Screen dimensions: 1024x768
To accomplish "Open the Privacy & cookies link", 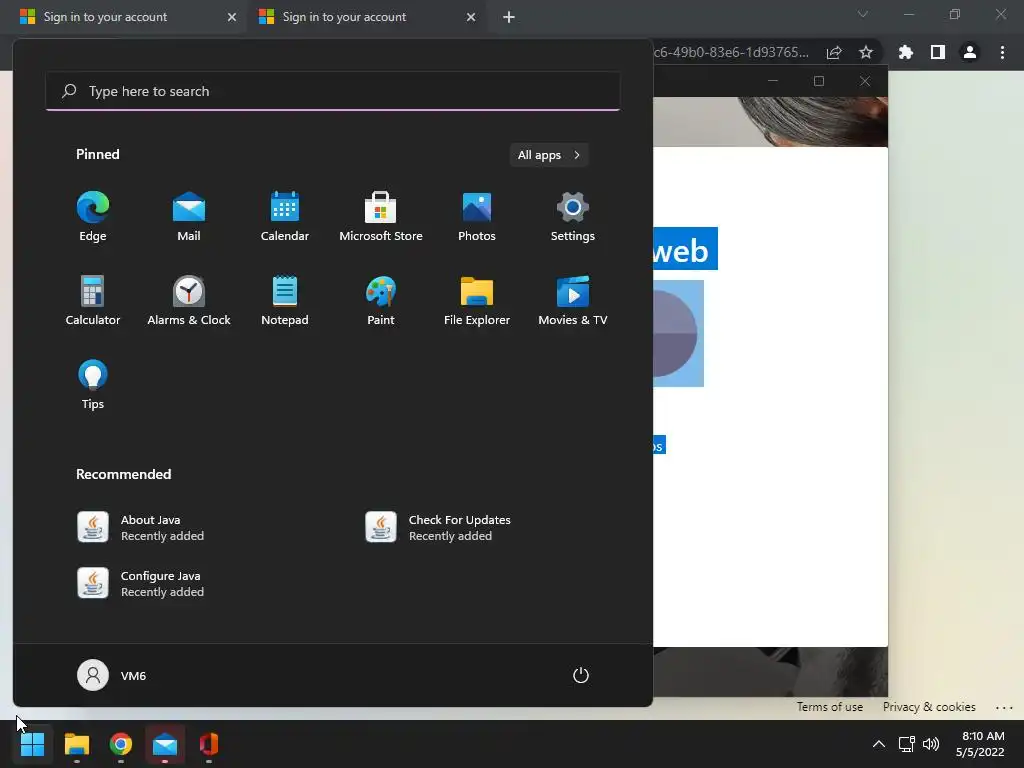I will [x=929, y=707].
